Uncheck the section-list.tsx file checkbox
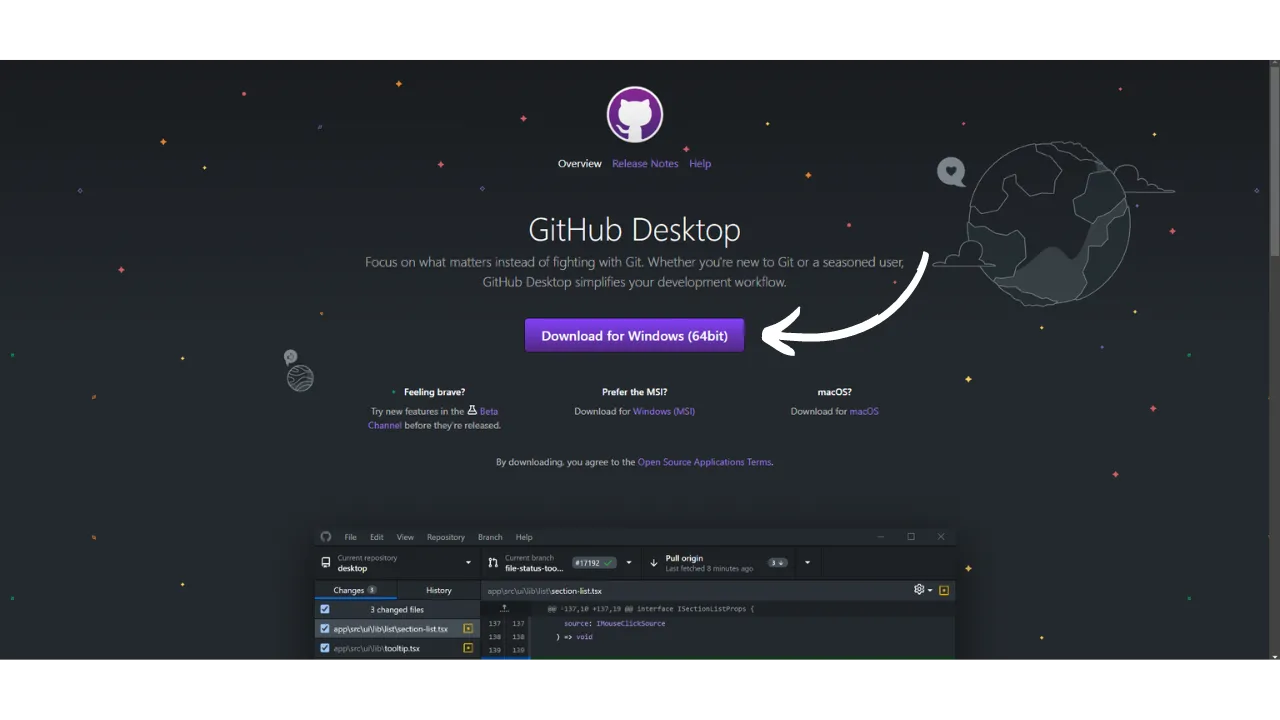This screenshot has width=1280, height=720. tap(325, 629)
